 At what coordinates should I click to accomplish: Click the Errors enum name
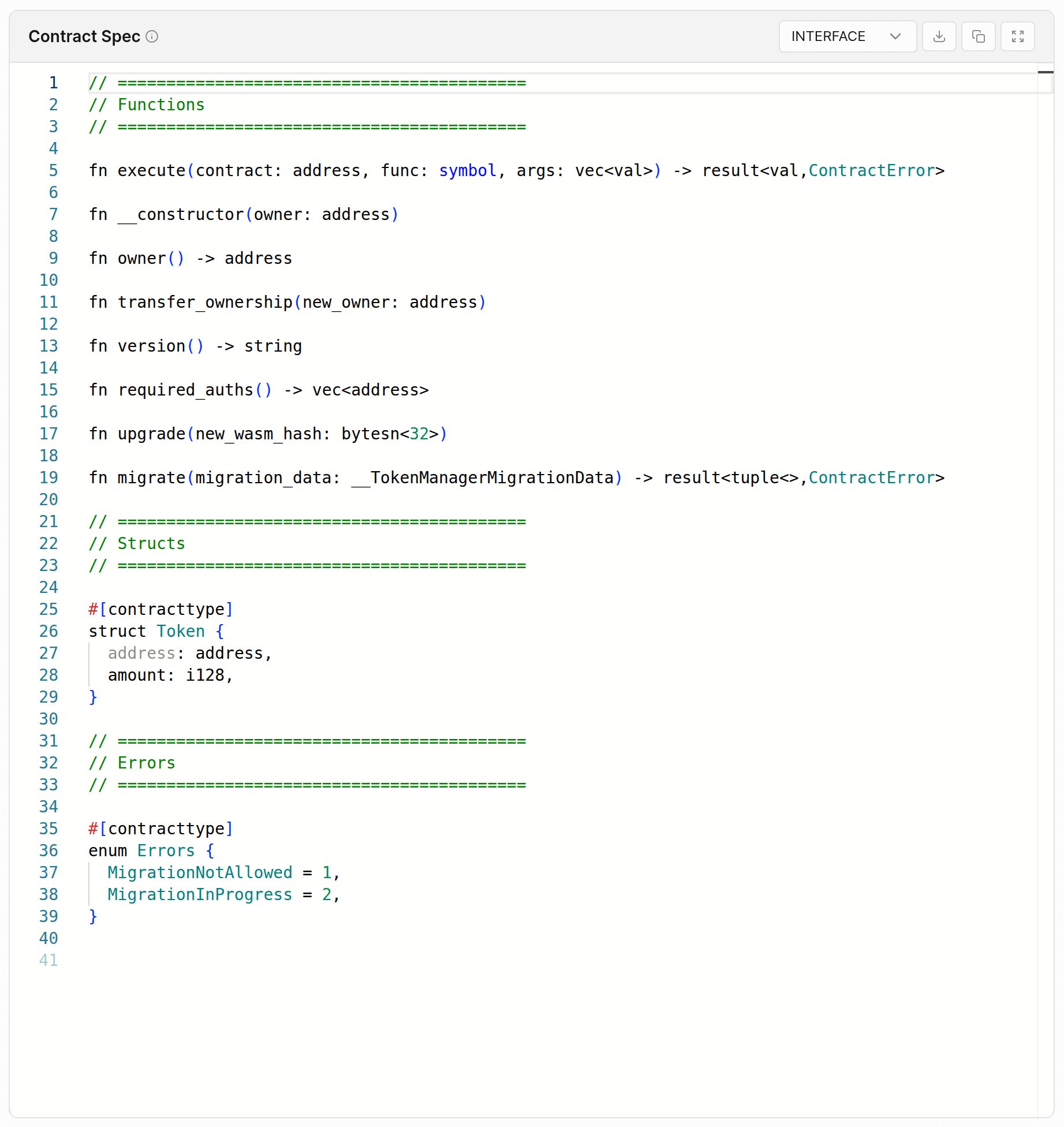click(x=166, y=850)
